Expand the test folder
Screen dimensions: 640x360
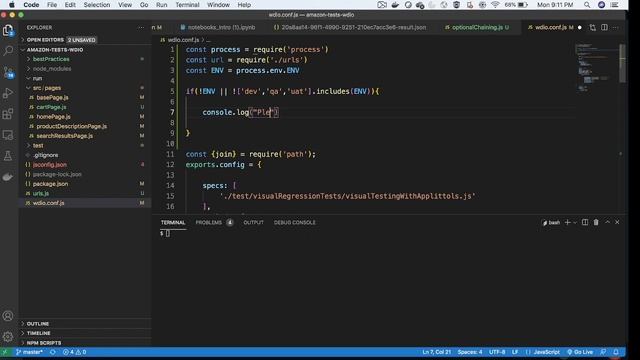(38, 145)
